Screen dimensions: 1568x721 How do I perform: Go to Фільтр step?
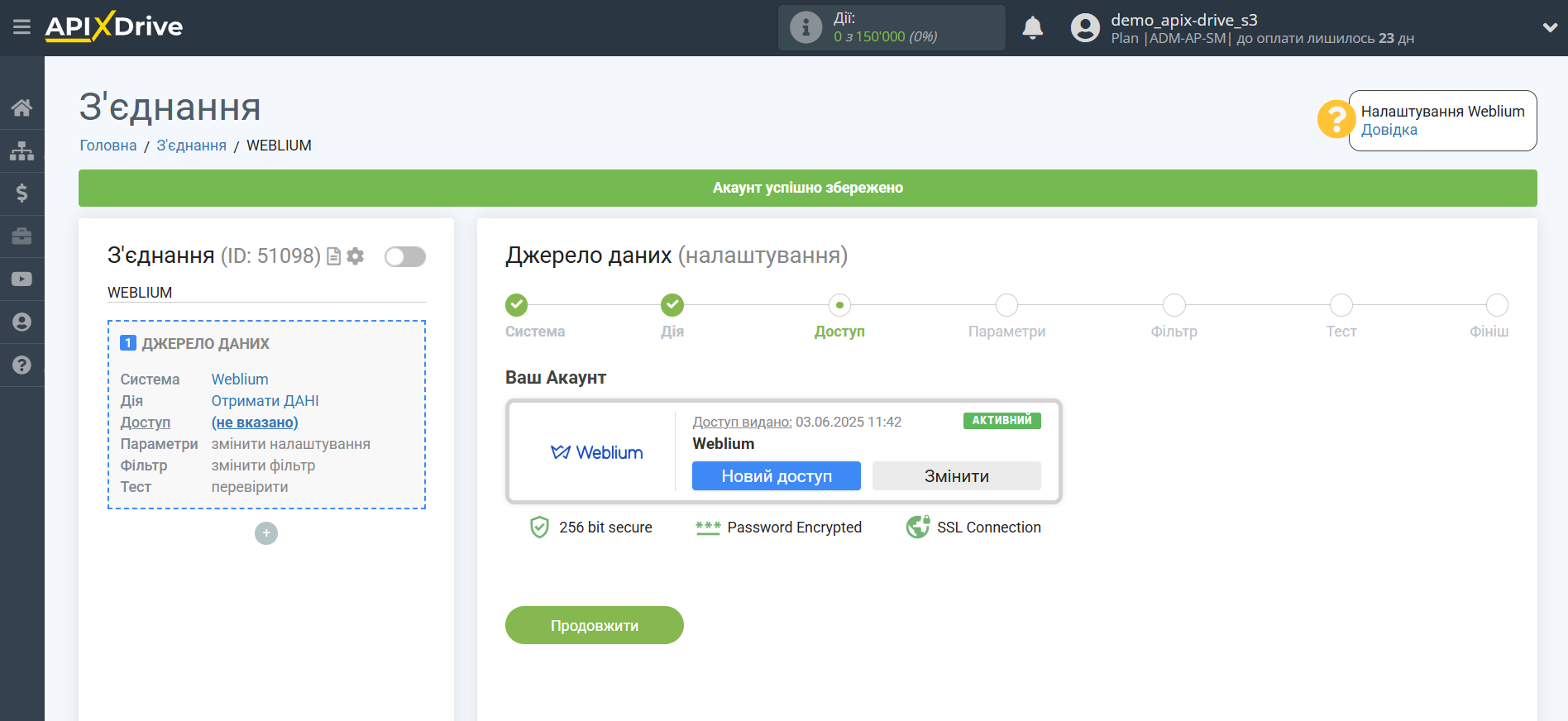click(1174, 305)
